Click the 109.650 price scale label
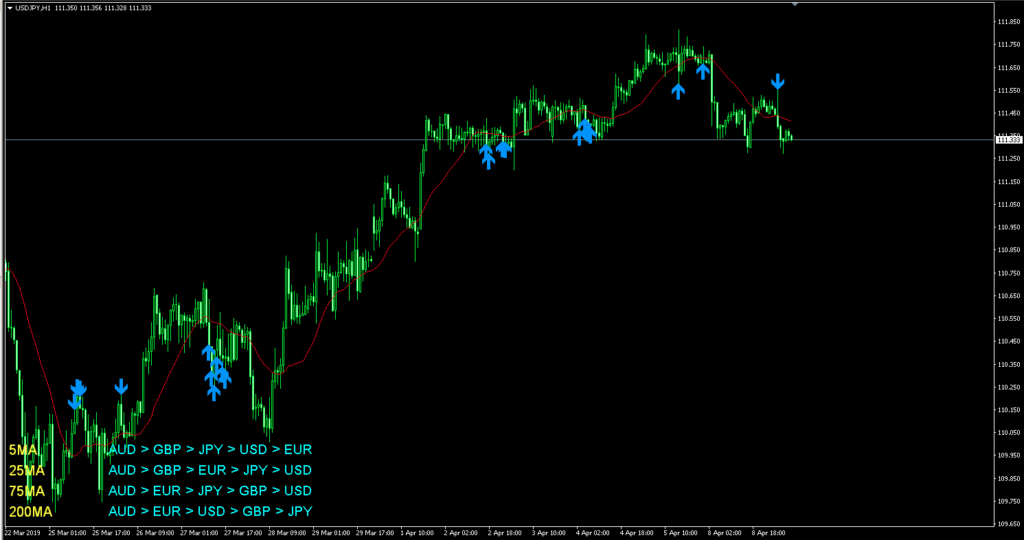This screenshot has width=1024, height=540. point(1009,523)
